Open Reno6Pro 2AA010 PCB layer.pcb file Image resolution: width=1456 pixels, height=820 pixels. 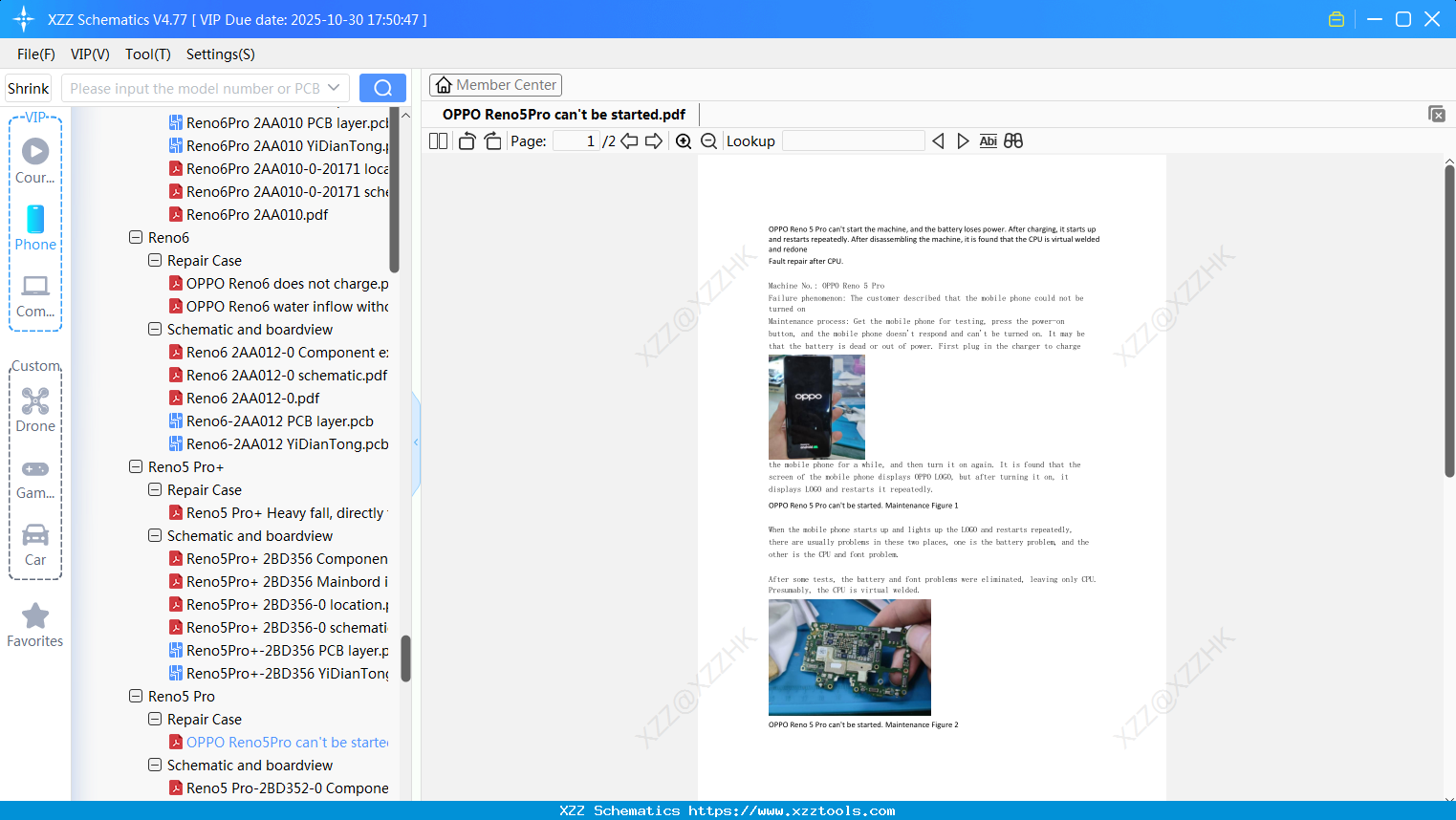click(279, 122)
